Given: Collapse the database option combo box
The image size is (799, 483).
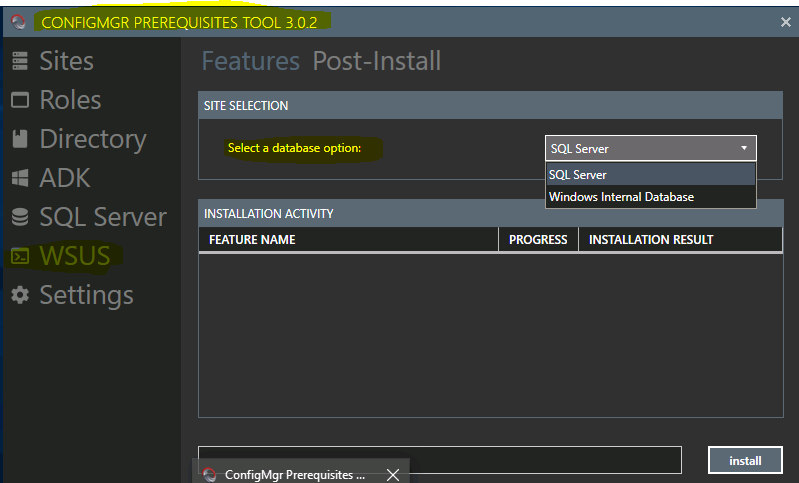Looking at the screenshot, I should pyautogui.click(x=651, y=148).
